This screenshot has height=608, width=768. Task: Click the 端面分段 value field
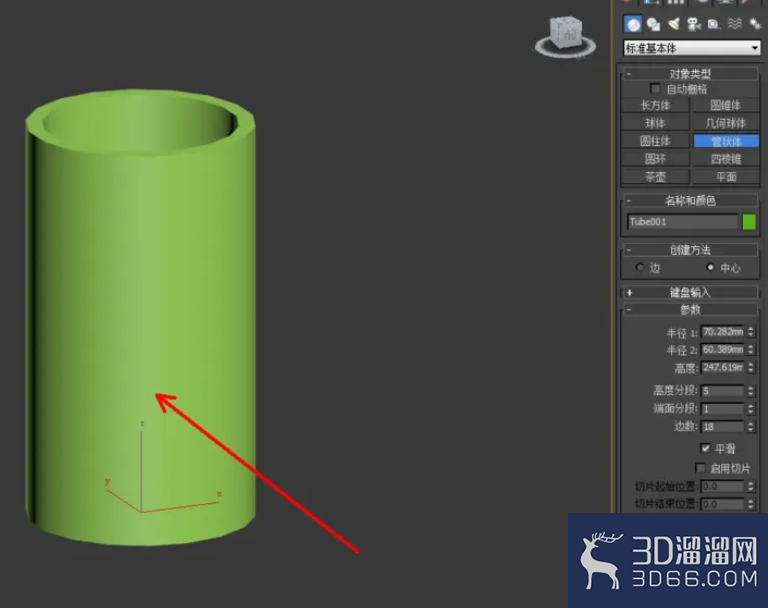[x=722, y=409]
